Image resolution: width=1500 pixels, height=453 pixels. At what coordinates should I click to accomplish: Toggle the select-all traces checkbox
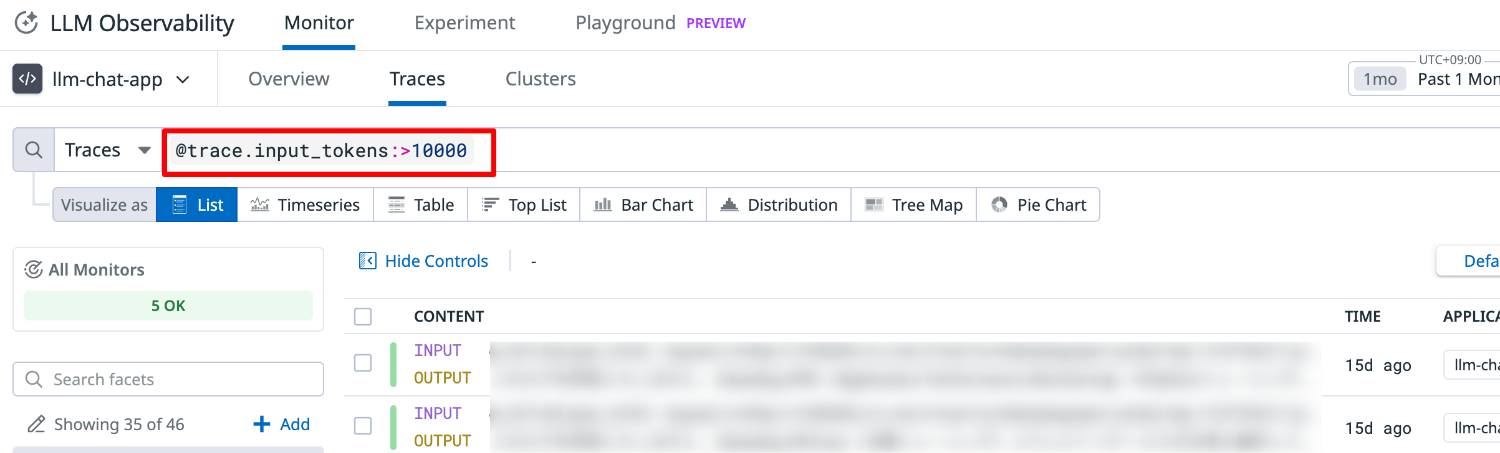click(363, 316)
